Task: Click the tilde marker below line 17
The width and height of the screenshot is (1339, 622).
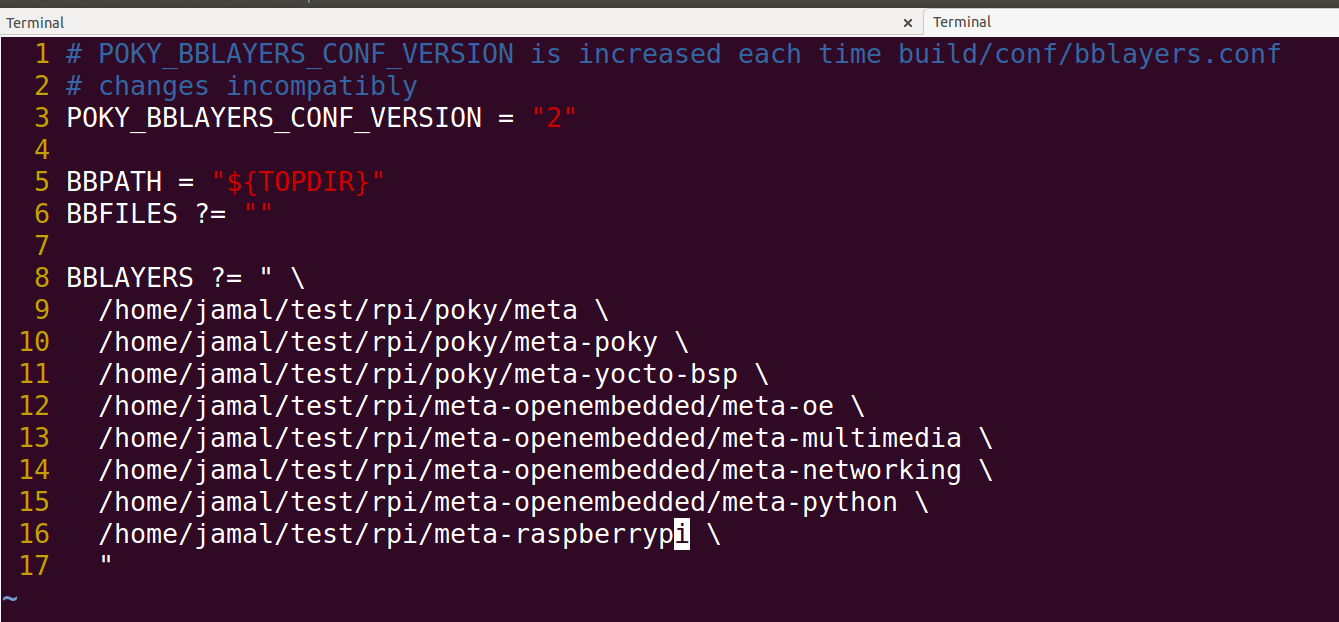Action: pyautogui.click(x=8, y=598)
